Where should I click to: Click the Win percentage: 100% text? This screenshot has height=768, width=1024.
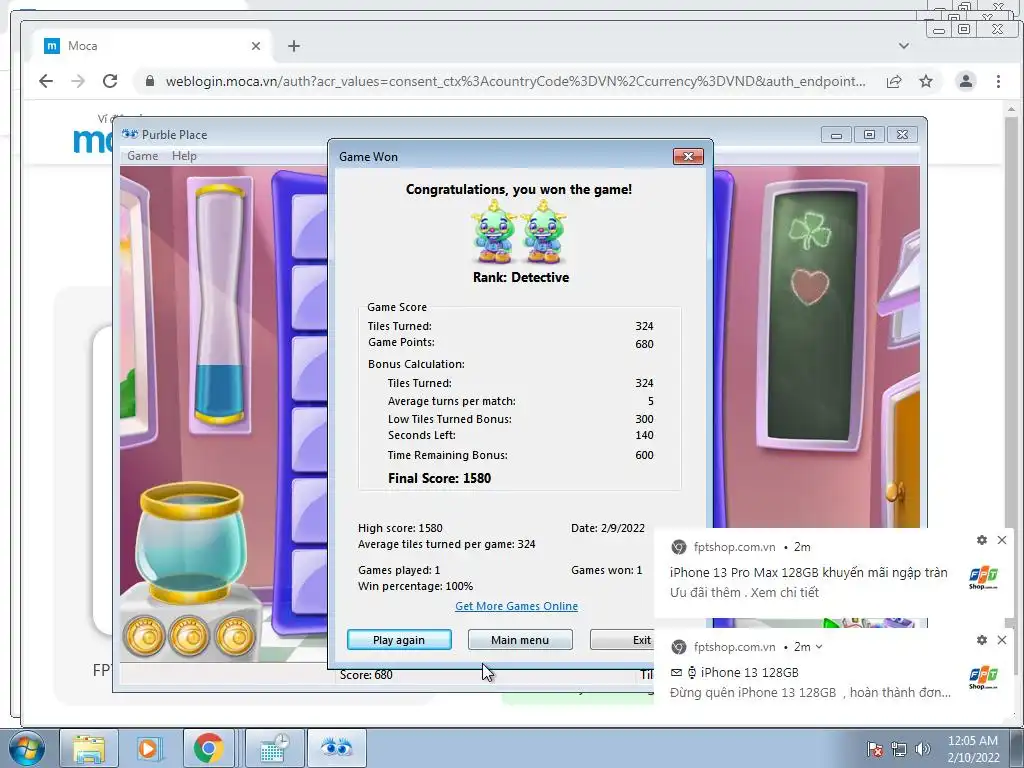[x=415, y=586]
